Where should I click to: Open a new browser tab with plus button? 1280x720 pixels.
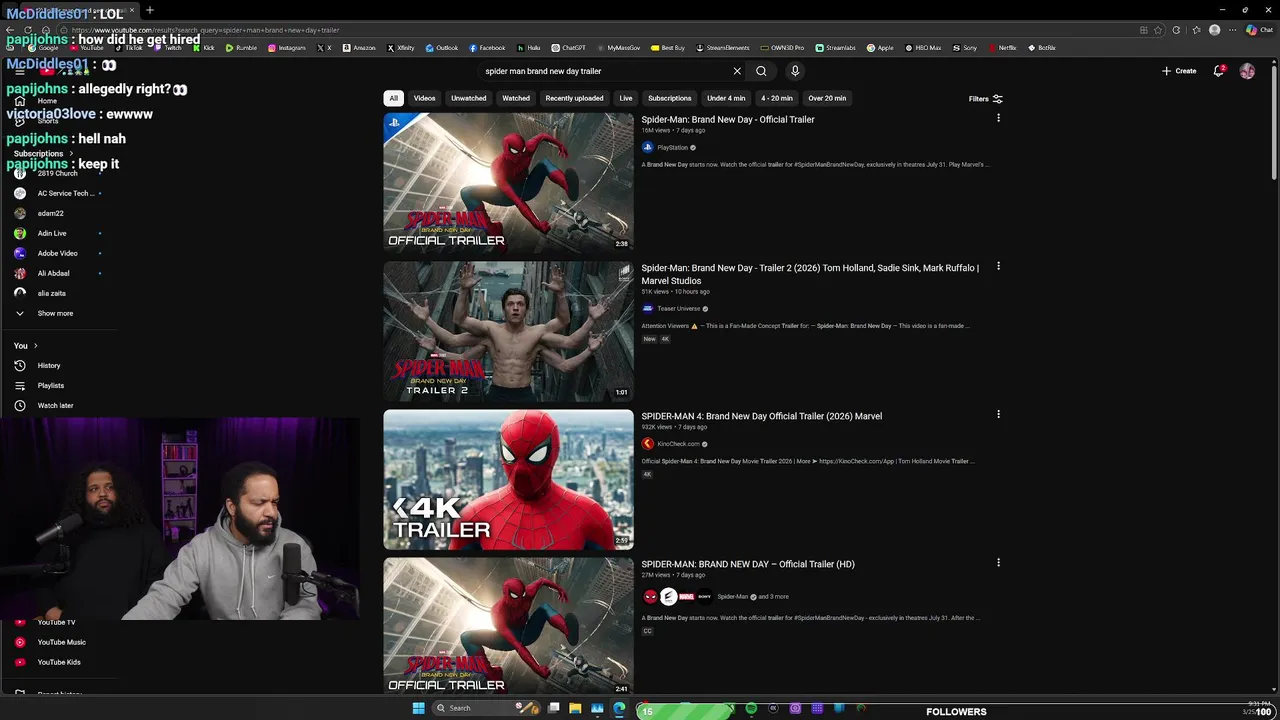tap(149, 10)
